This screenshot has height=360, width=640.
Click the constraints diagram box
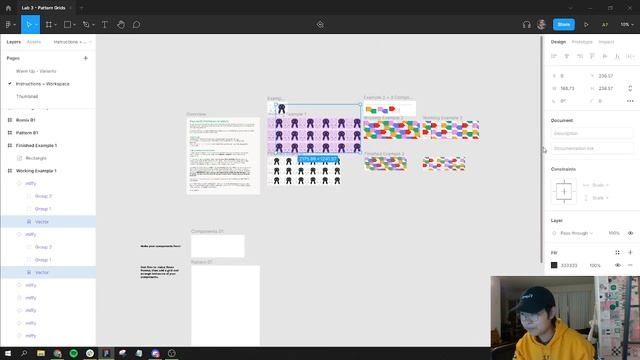564,191
